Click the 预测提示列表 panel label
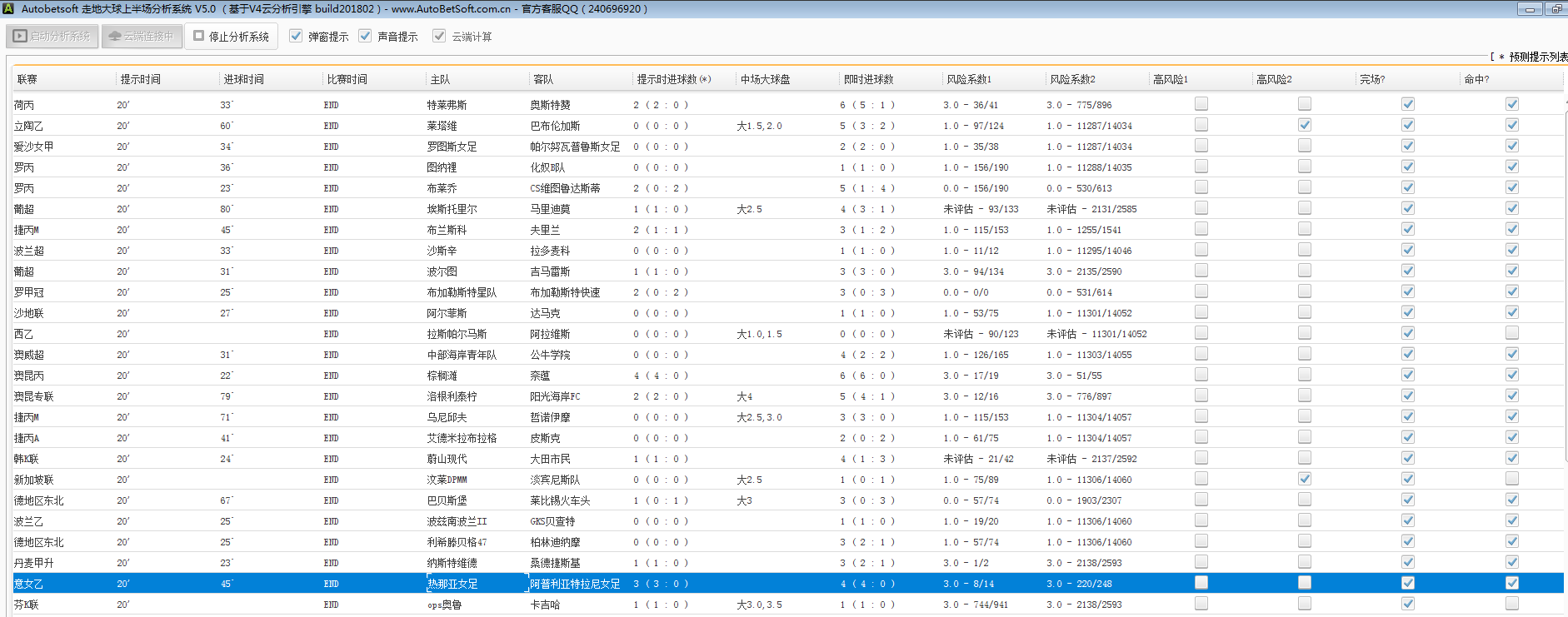 pos(1537,57)
